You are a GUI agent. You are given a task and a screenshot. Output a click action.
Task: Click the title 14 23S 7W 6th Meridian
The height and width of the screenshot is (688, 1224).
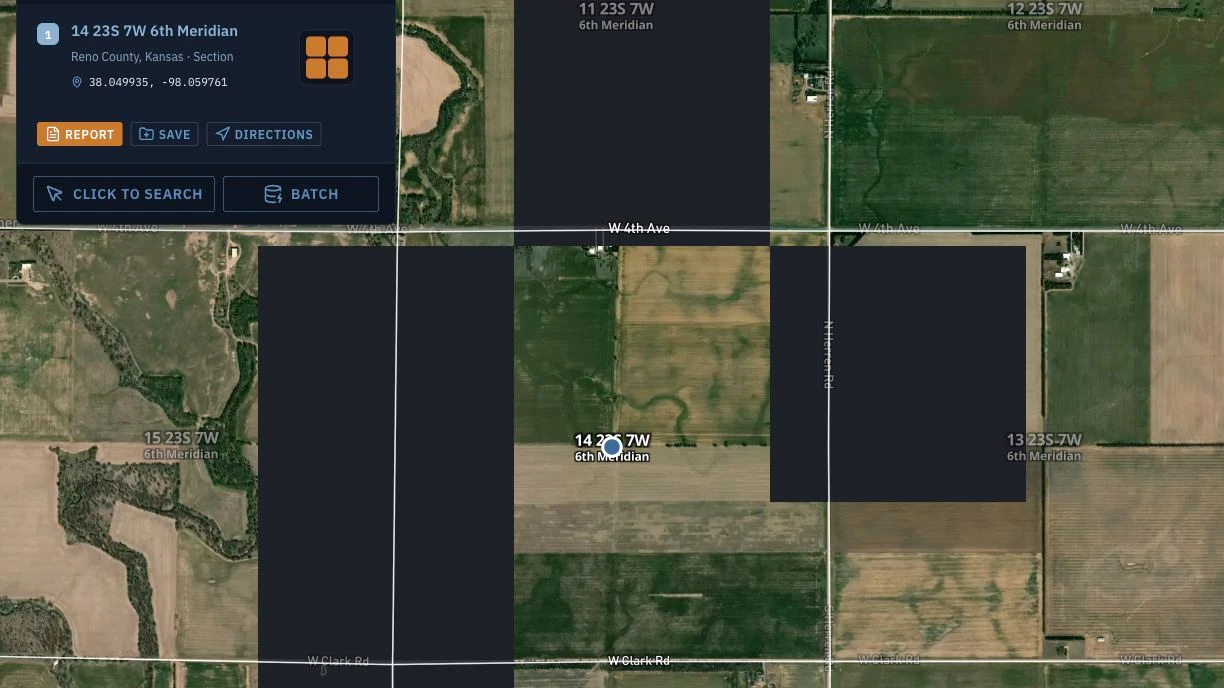[154, 31]
